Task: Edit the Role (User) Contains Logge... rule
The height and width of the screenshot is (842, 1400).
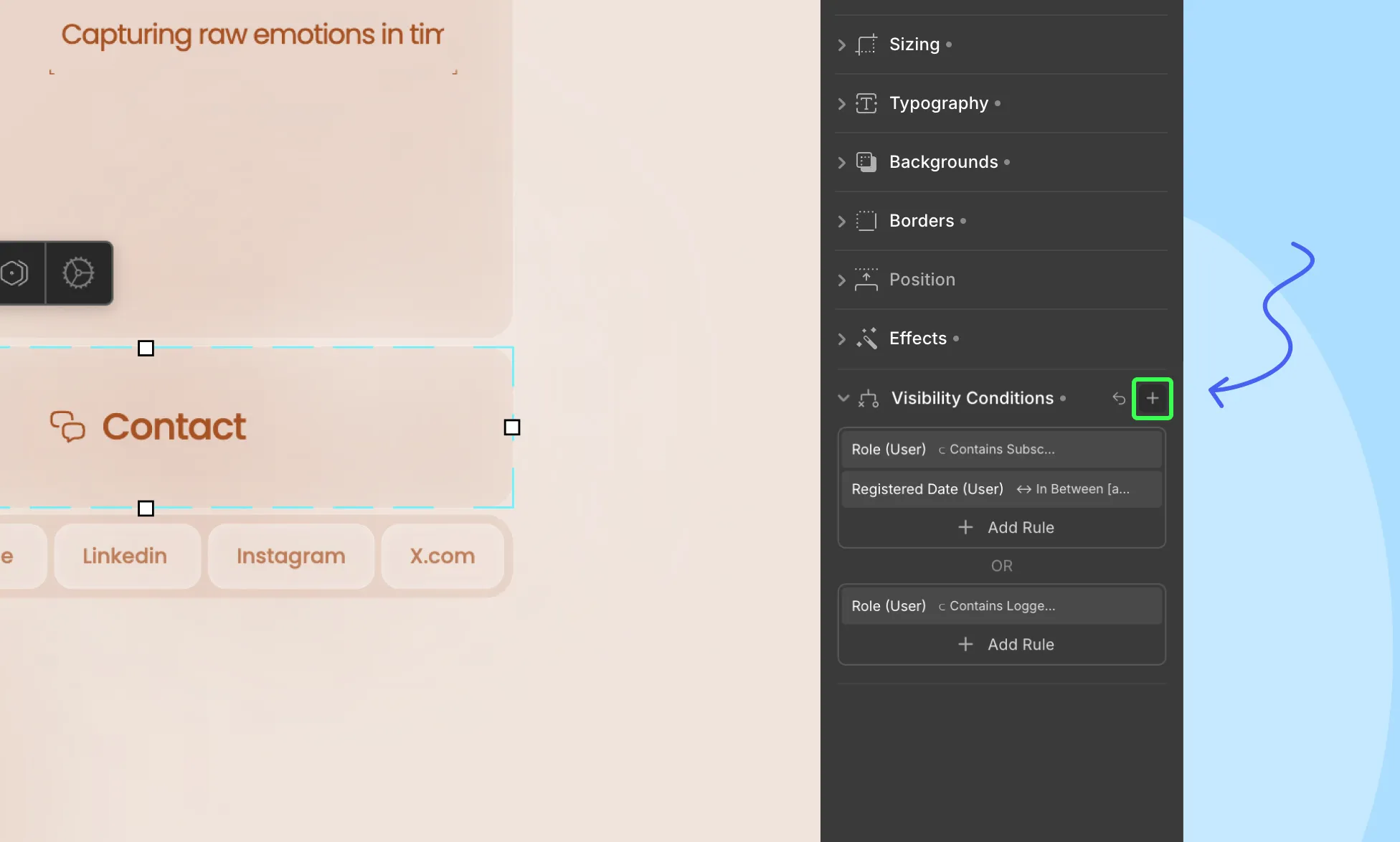Action: [x=1001, y=606]
